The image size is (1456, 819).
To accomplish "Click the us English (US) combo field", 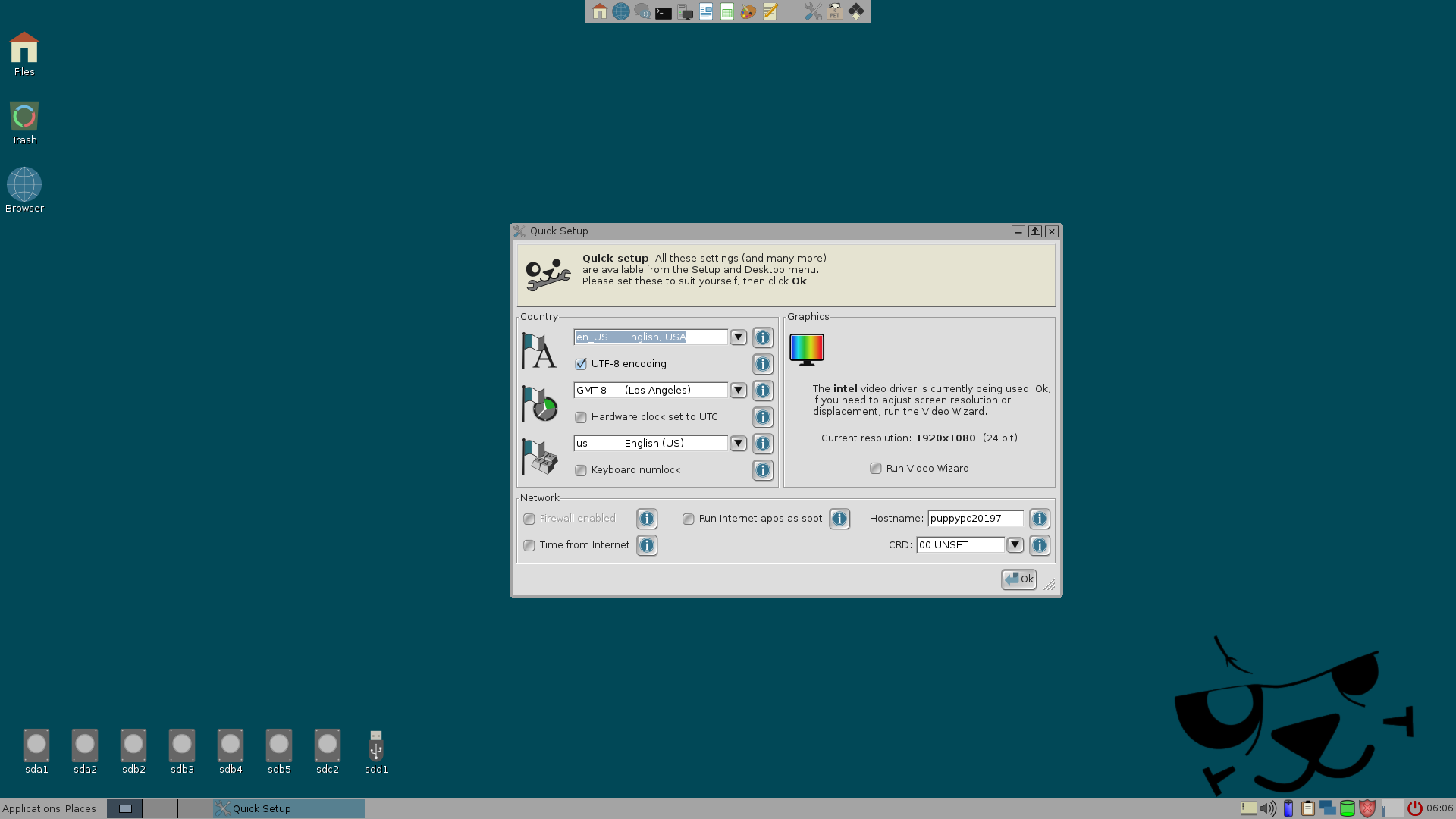I will pyautogui.click(x=651, y=444).
